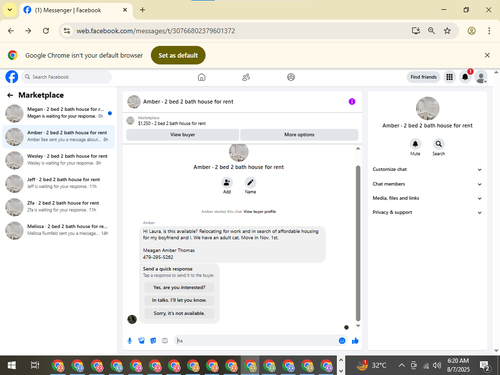Open a new browser tab
Screen dimensions: 500x375
(142, 10)
